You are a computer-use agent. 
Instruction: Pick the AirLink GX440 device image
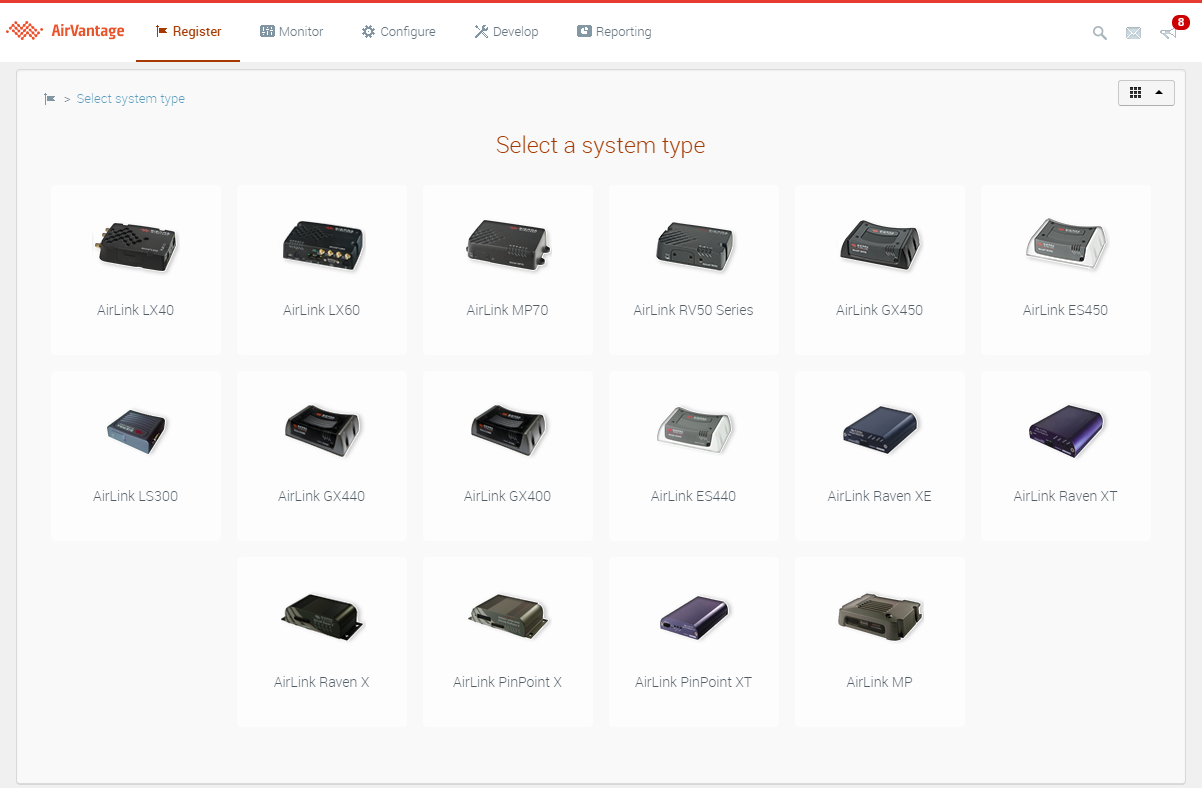pos(322,432)
